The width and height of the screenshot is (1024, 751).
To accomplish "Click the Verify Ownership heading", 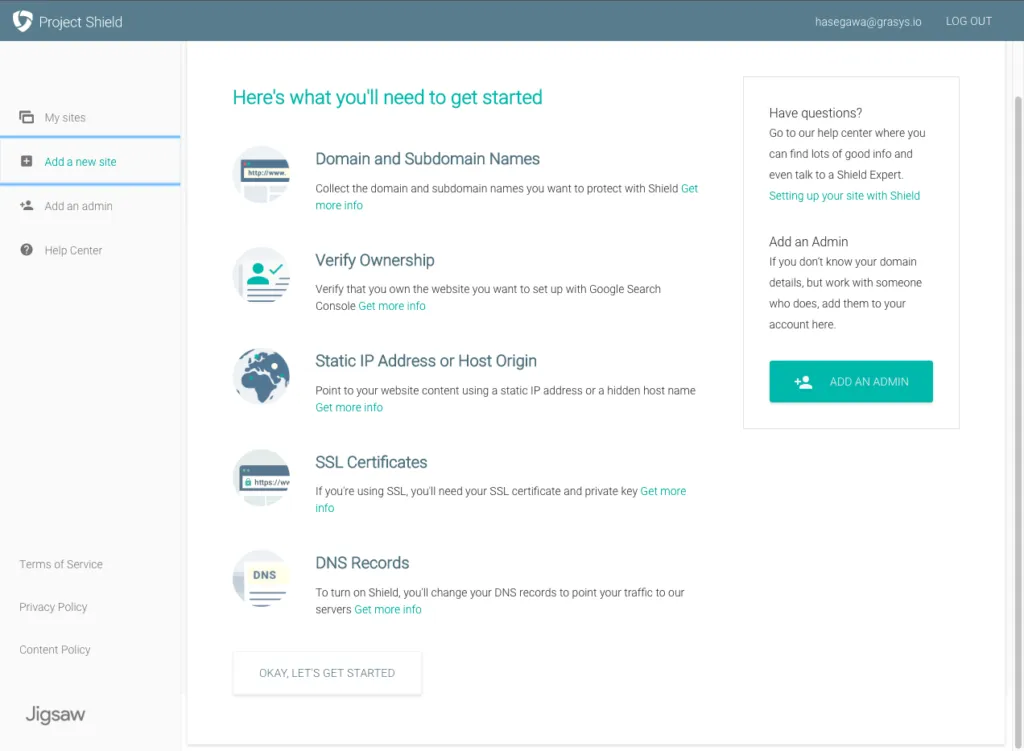I will tap(375, 260).
